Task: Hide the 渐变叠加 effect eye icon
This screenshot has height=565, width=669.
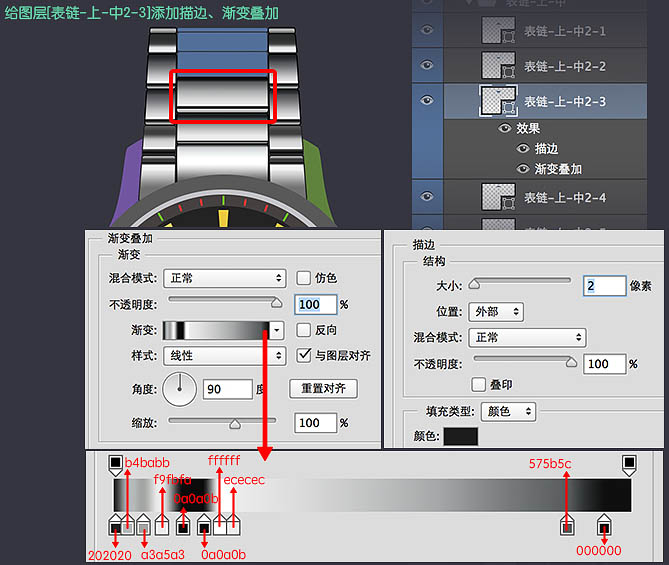Action: 523,169
